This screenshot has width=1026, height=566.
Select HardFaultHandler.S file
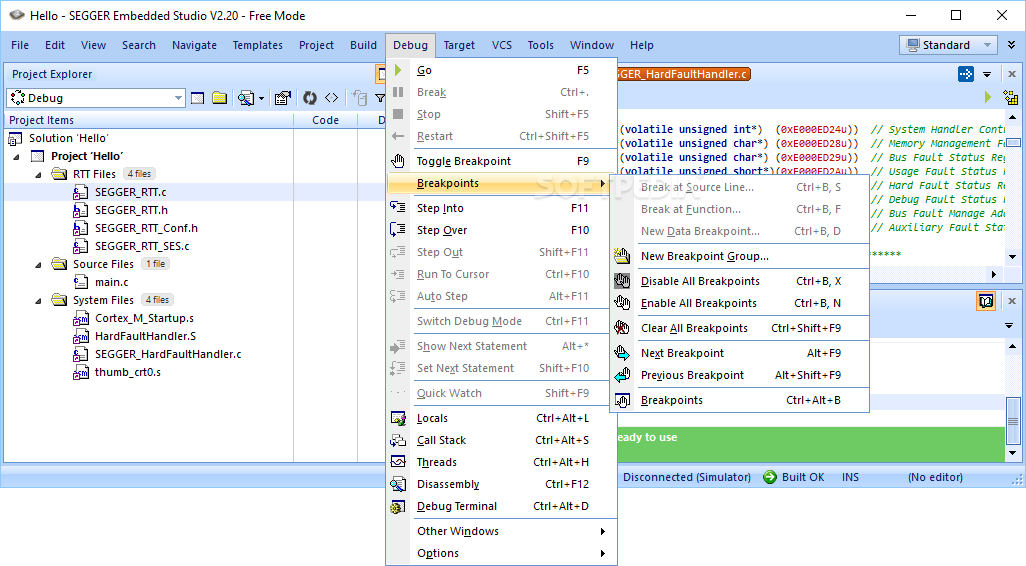145,336
